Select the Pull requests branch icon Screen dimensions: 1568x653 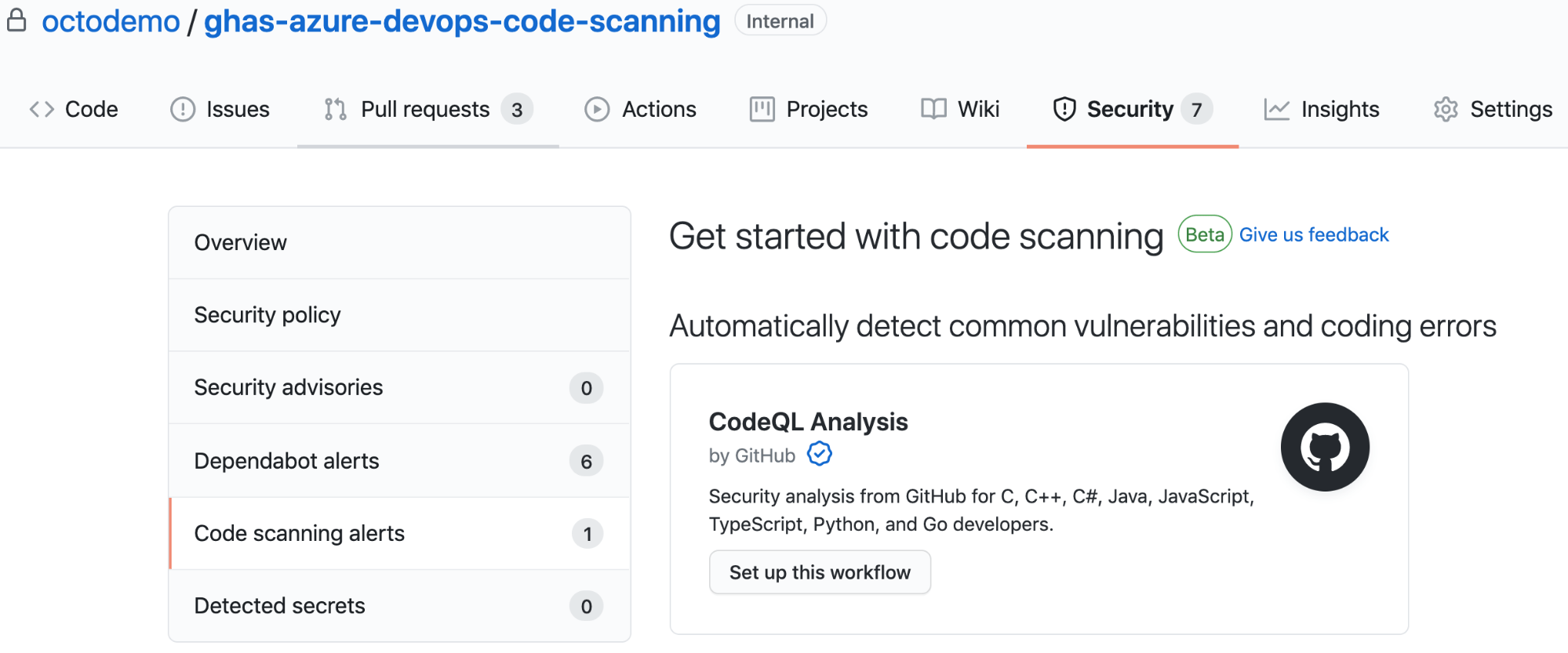334,110
